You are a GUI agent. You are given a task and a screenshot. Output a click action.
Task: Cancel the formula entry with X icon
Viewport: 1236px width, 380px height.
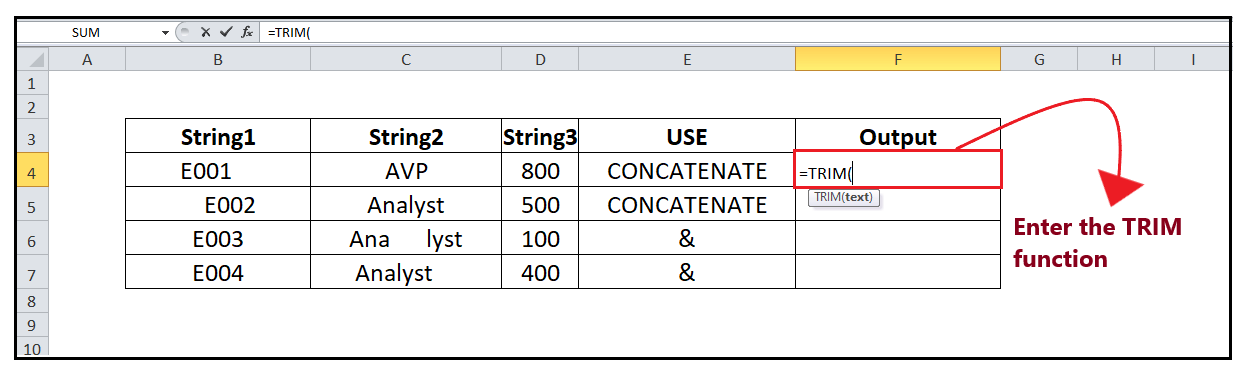pos(205,32)
